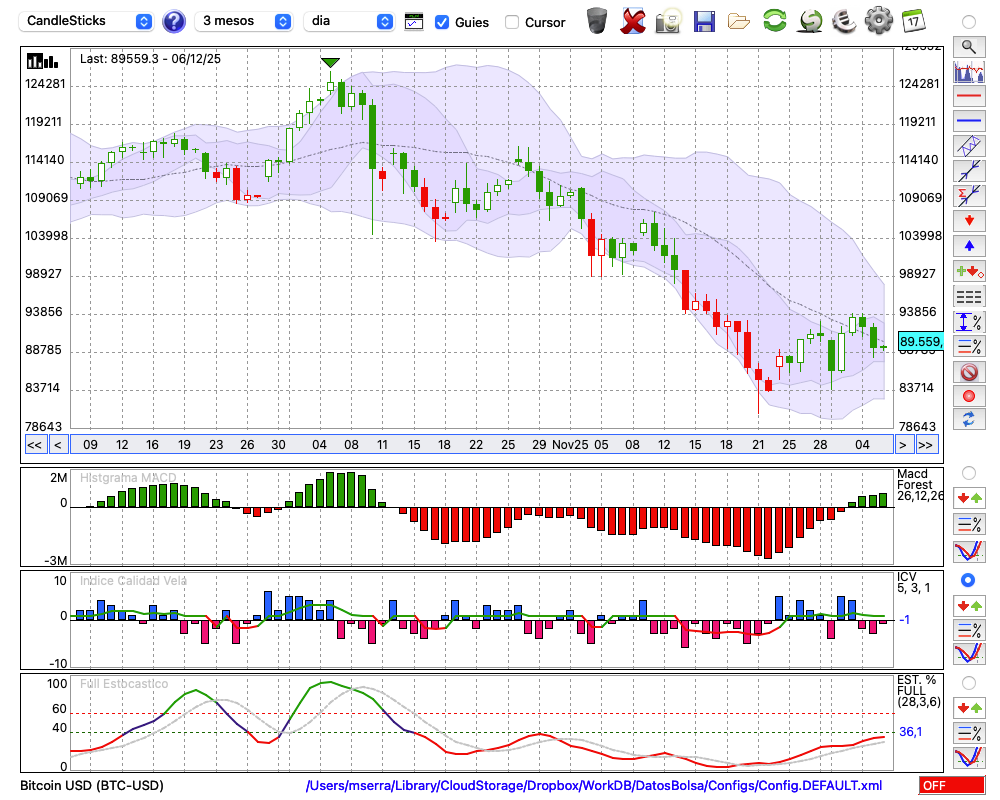
Task: Enable the Cursor checkbox
Action: 512,22
